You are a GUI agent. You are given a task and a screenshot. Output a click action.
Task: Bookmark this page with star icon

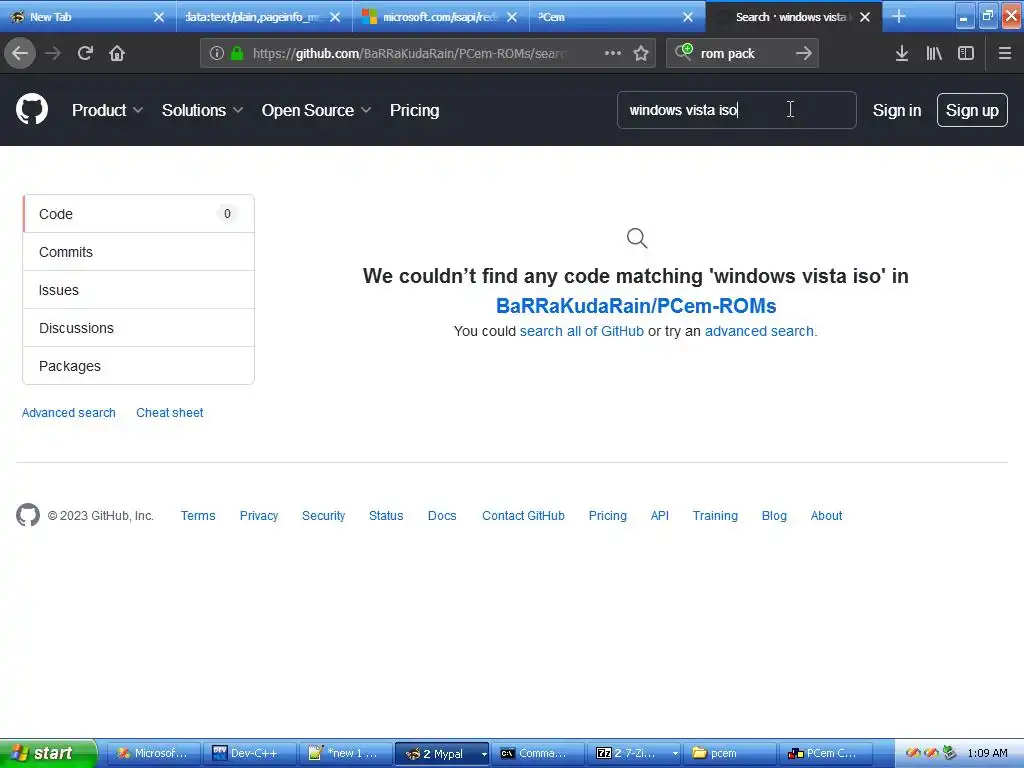(x=641, y=53)
